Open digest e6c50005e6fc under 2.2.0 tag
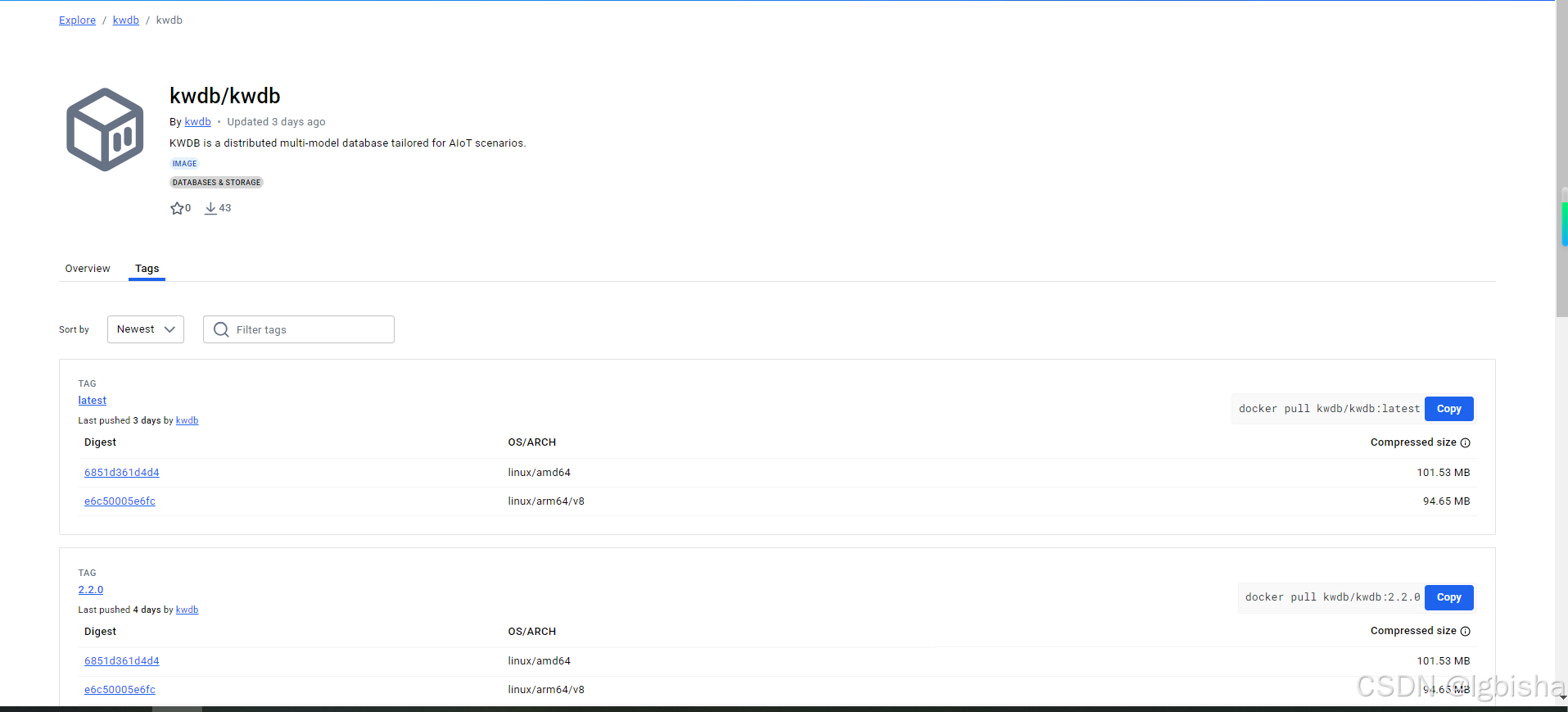Screen dimensions: 1568x712 coord(120,690)
